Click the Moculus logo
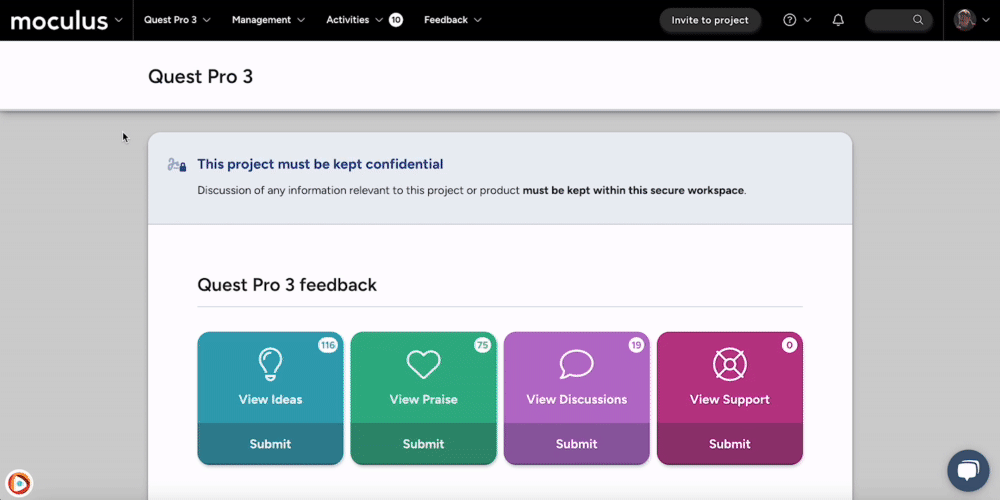The width and height of the screenshot is (1000, 500). tap(59, 20)
